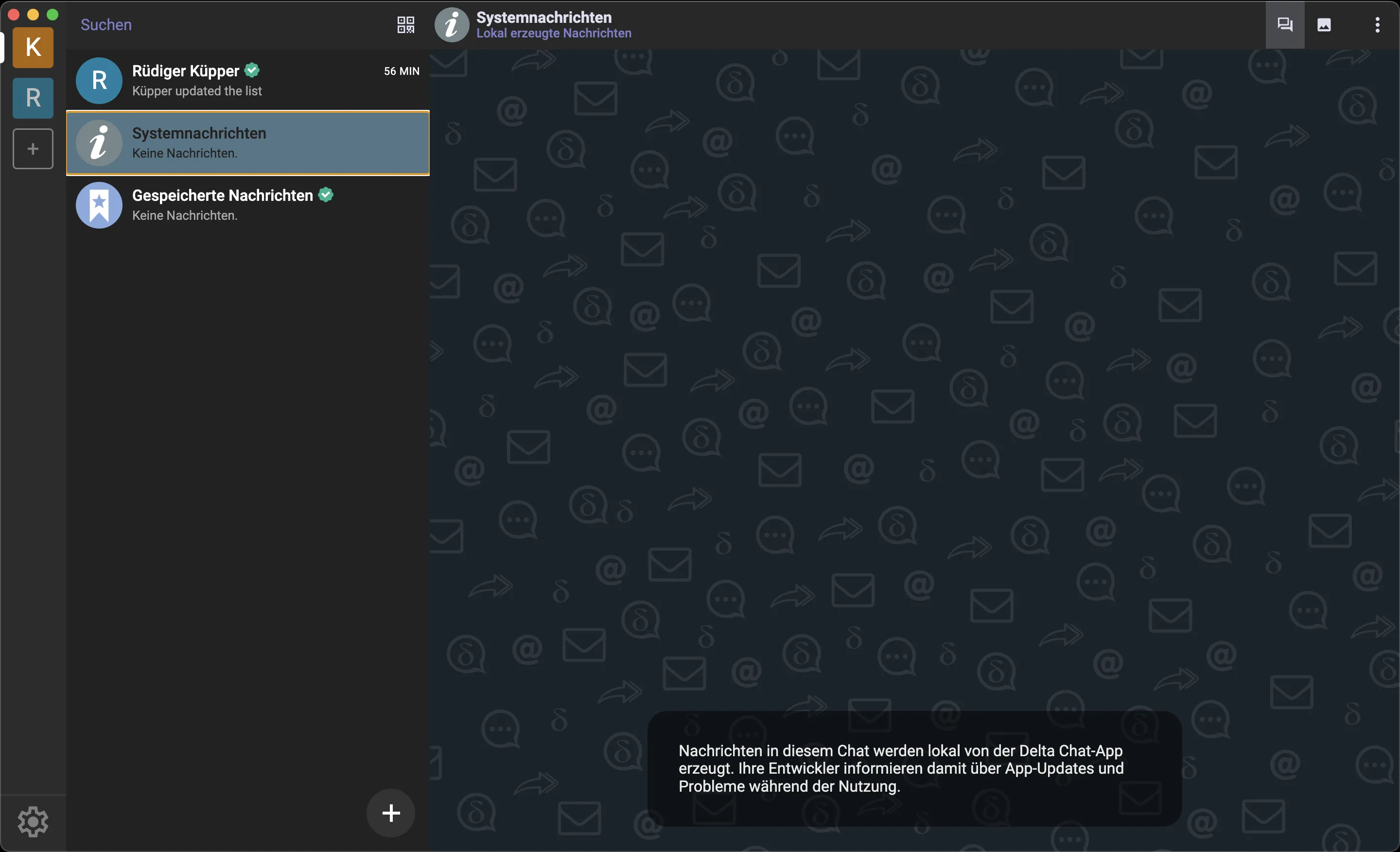The height and width of the screenshot is (852, 1400).
Task: Start a new chat with the floating plus button
Action: pos(390,813)
